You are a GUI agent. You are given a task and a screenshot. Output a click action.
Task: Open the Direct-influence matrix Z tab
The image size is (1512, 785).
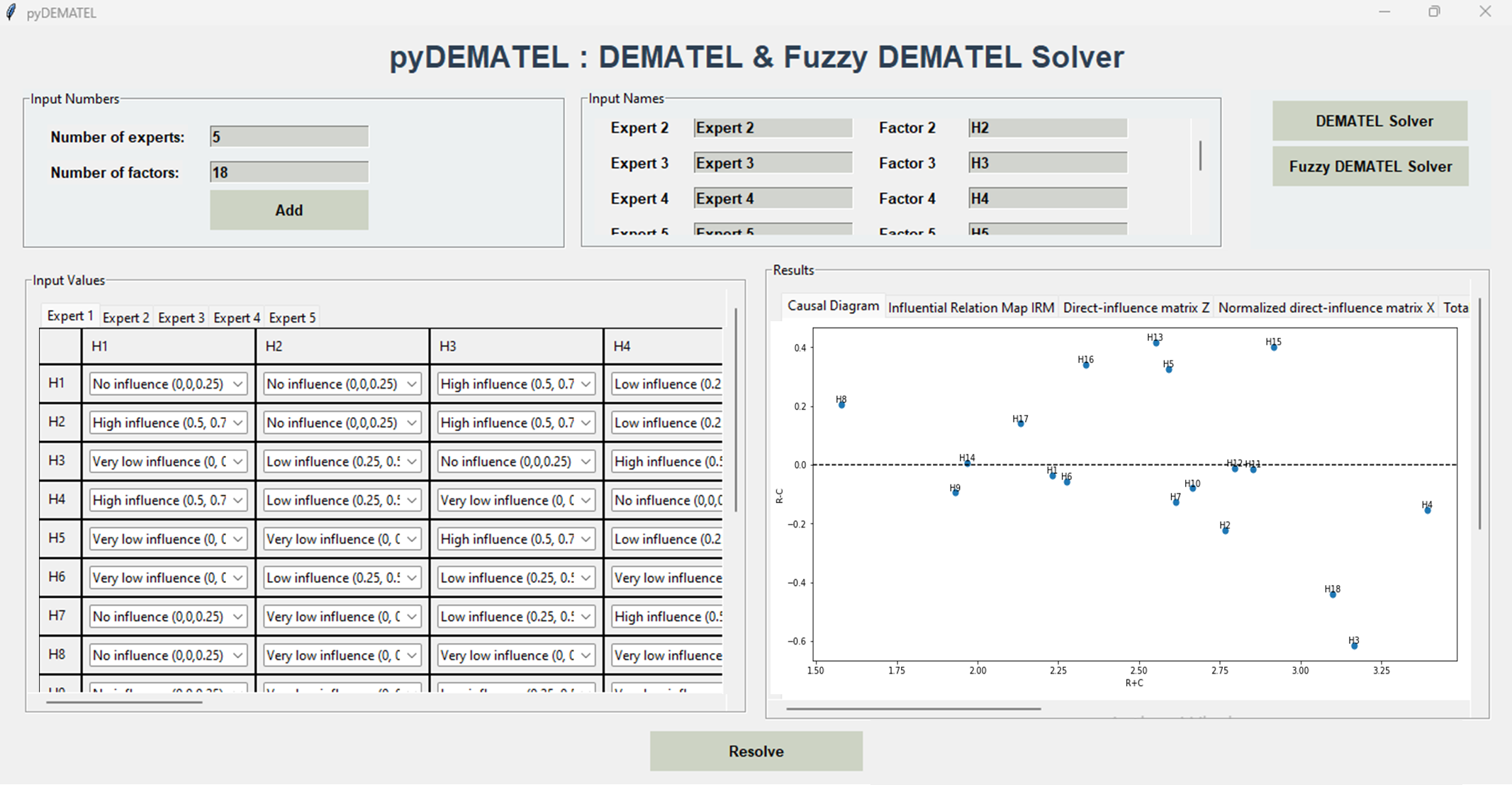click(x=1136, y=307)
